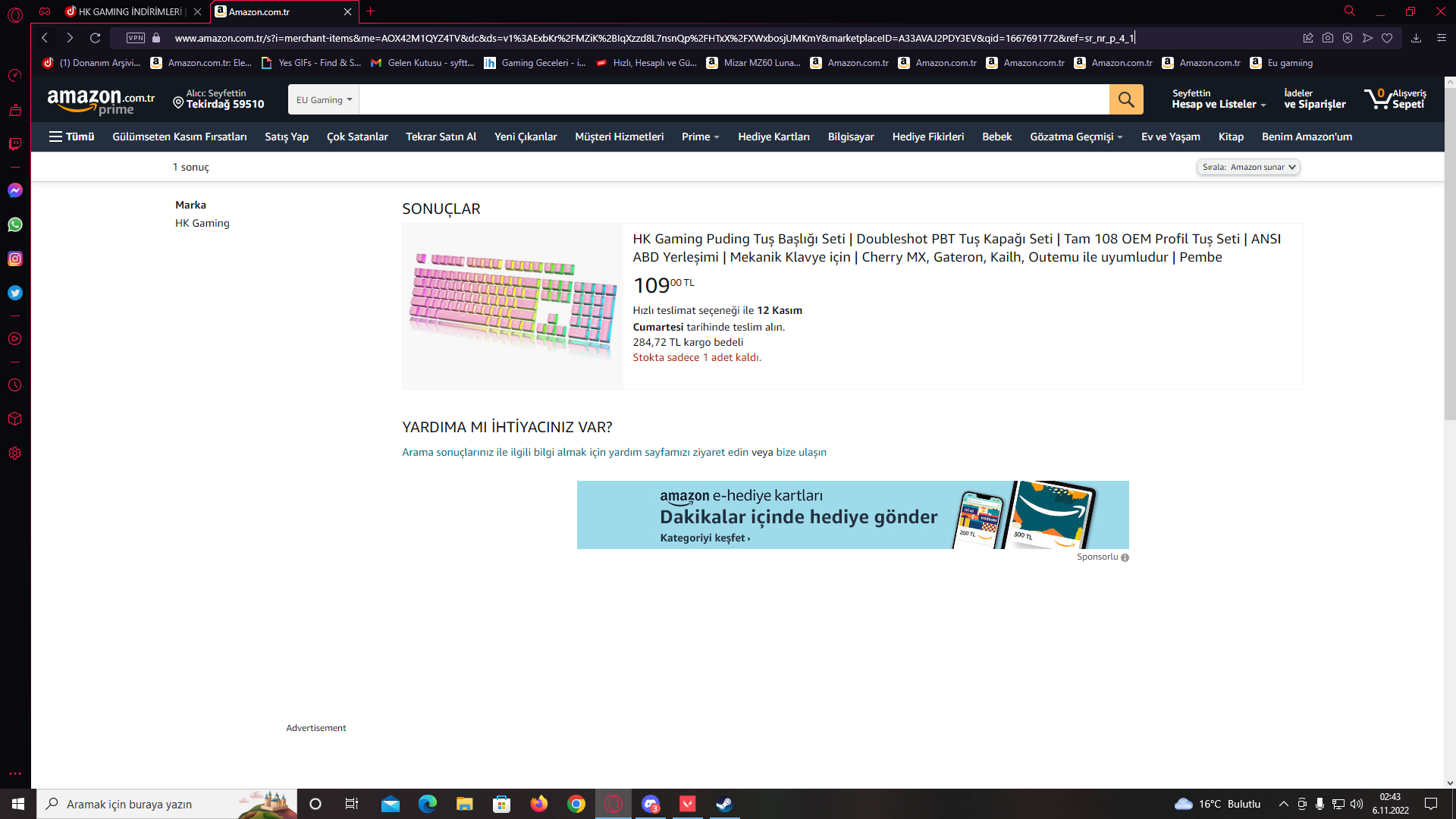1456x819 pixels.
Task: Click the Amazon search text field
Action: (x=733, y=99)
